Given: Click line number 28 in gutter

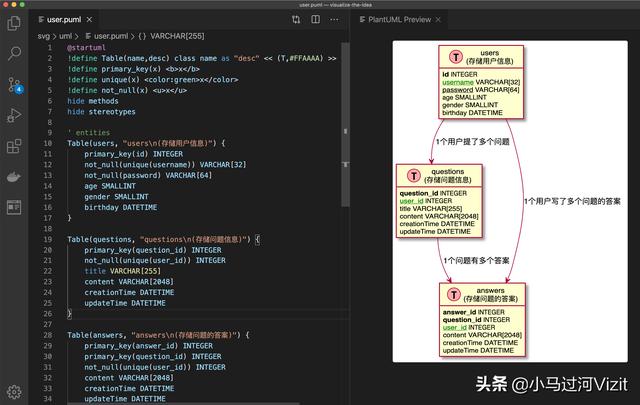Looking at the screenshot, I should point(48,335).
